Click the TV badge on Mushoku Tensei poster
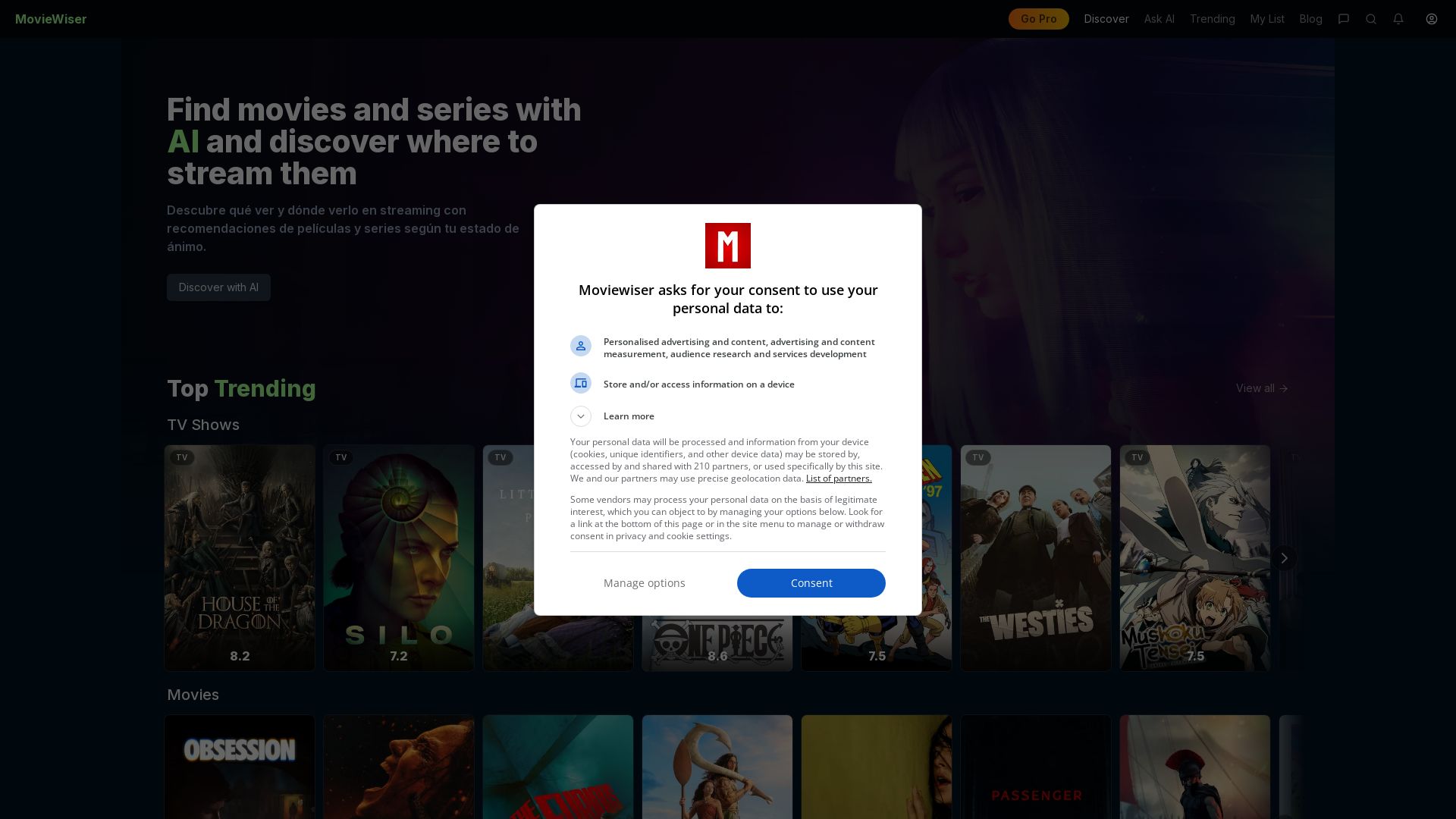This screenshot has width=1456, height=819. pyautogui.click(x=1137, y=457)
